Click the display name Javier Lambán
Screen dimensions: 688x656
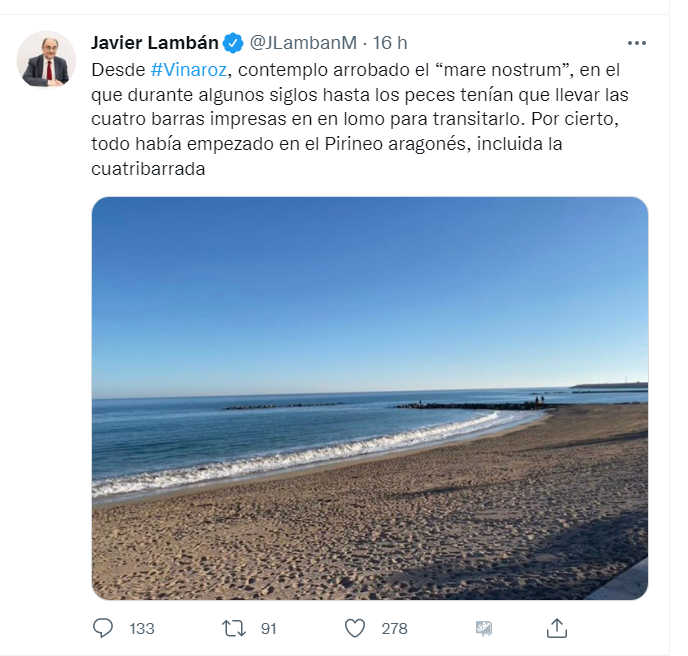coord(154,43)
